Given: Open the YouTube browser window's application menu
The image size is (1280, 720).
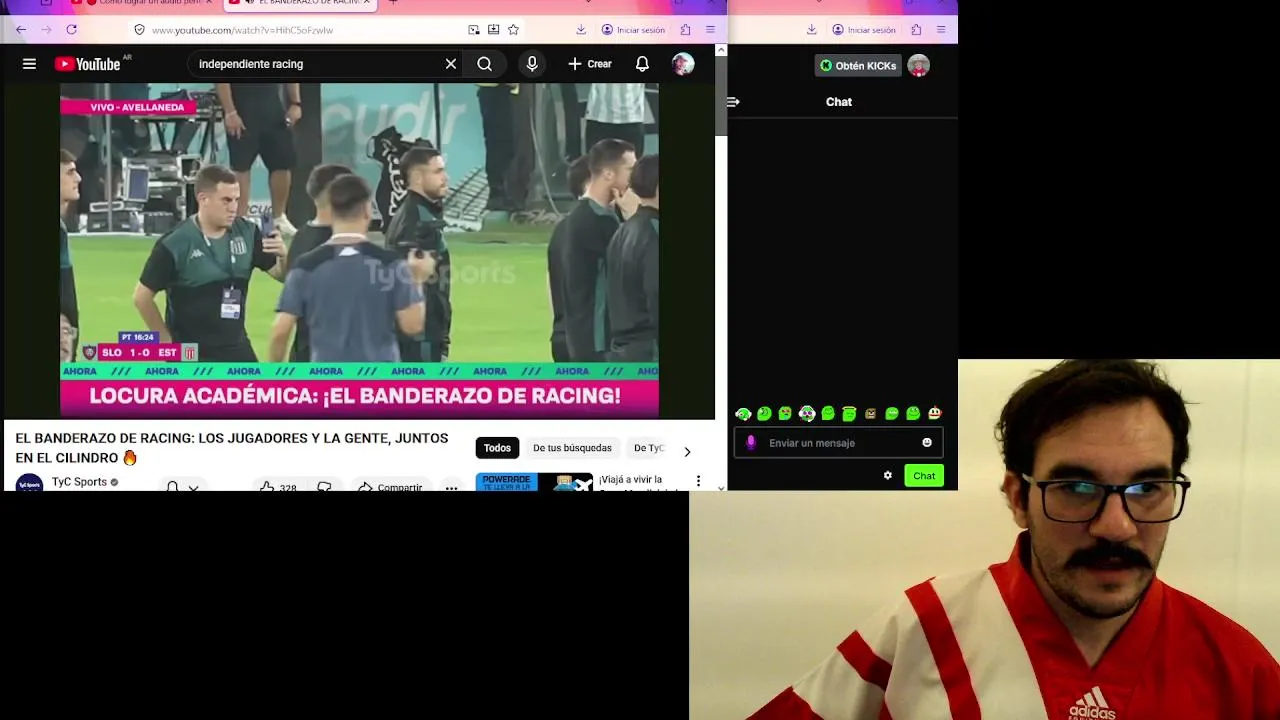Looking at the screenshot, I should click(x=710, y=30).
